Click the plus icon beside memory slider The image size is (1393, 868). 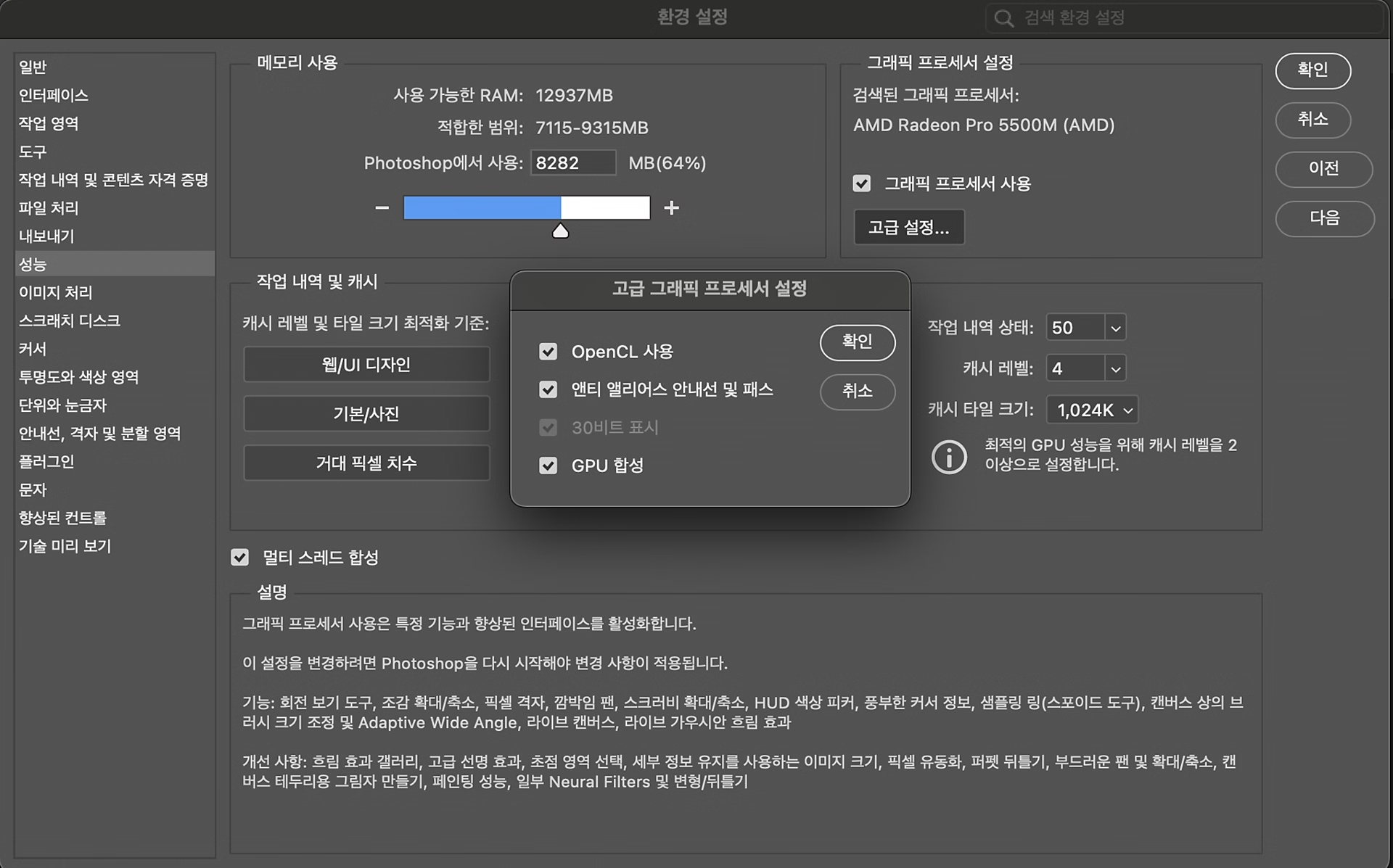[x=671, y=208]
